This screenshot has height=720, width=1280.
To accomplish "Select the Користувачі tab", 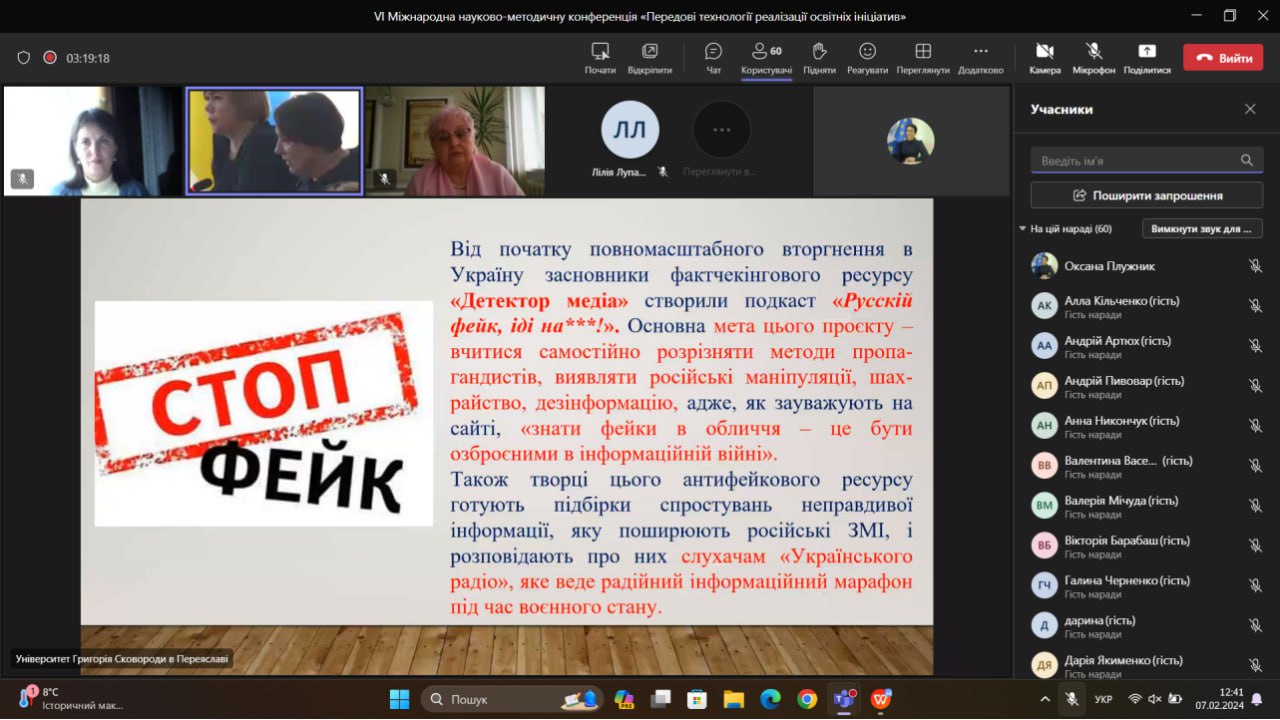I will (767, 58).
